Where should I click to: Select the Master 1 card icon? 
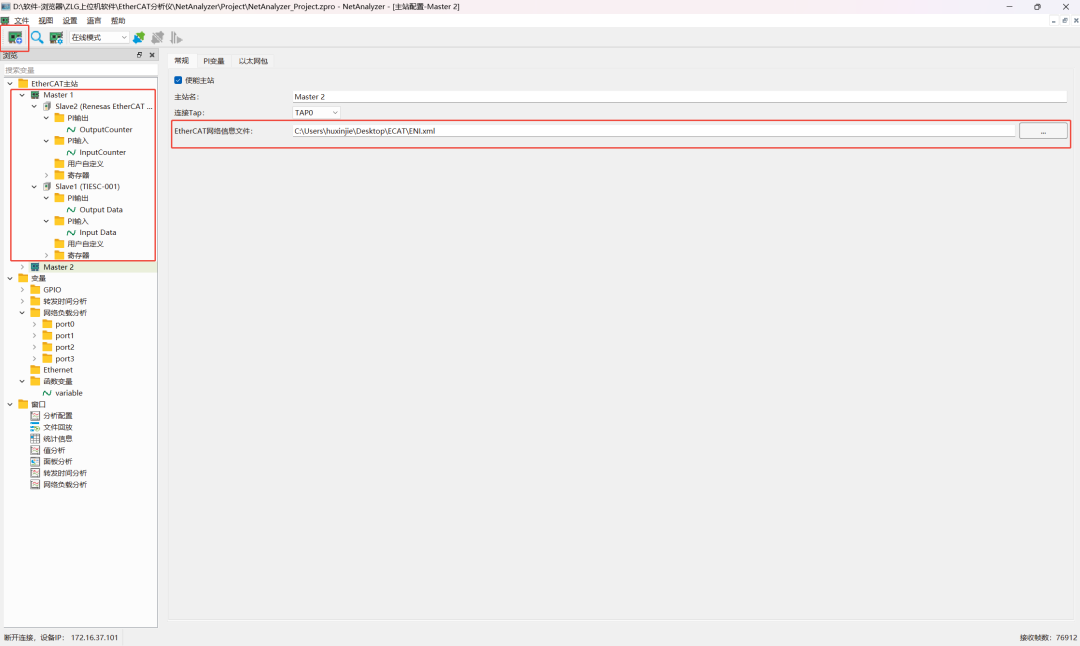pos(35,95)
